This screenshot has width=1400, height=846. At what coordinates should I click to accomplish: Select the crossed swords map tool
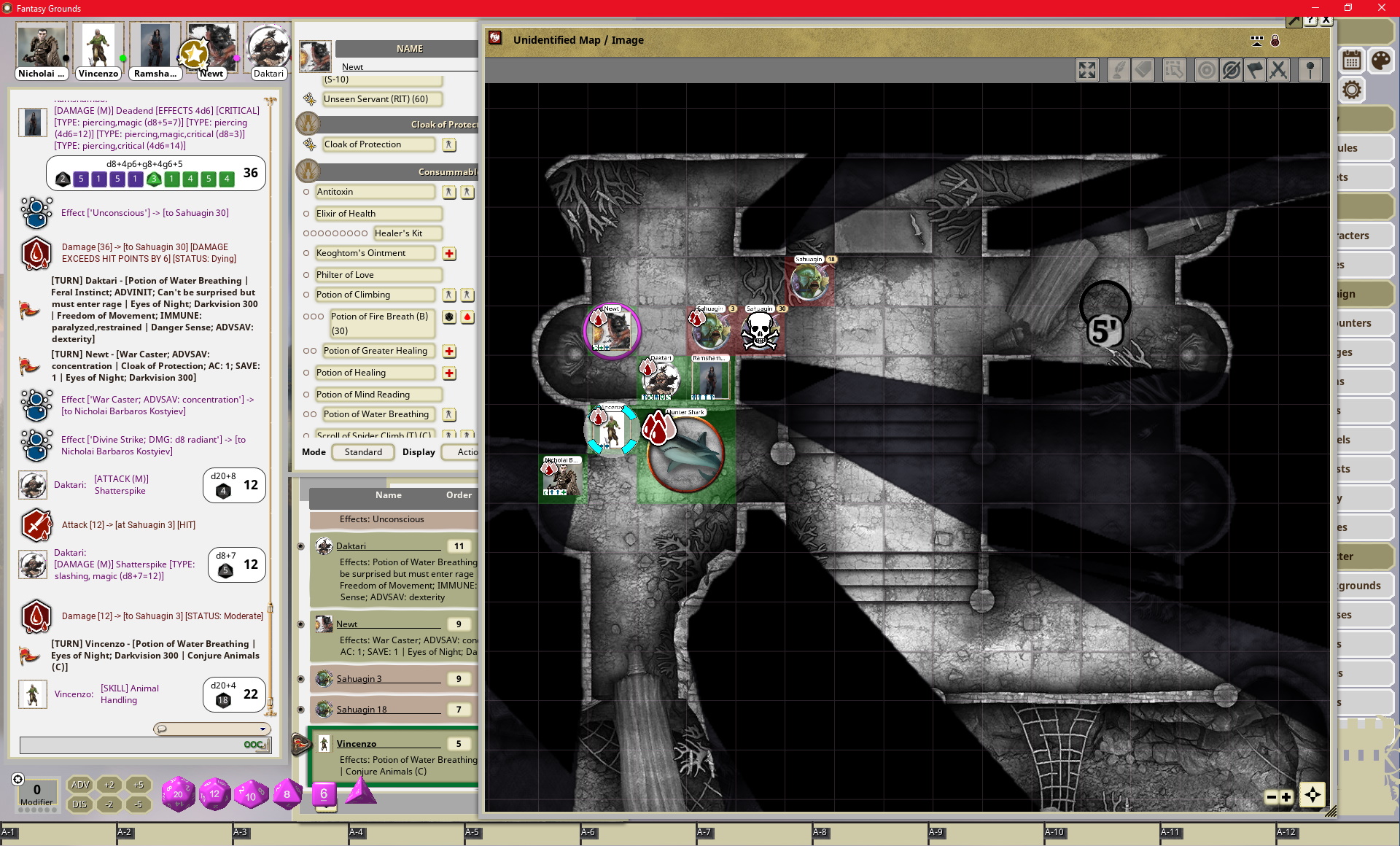pos(1277,70)
